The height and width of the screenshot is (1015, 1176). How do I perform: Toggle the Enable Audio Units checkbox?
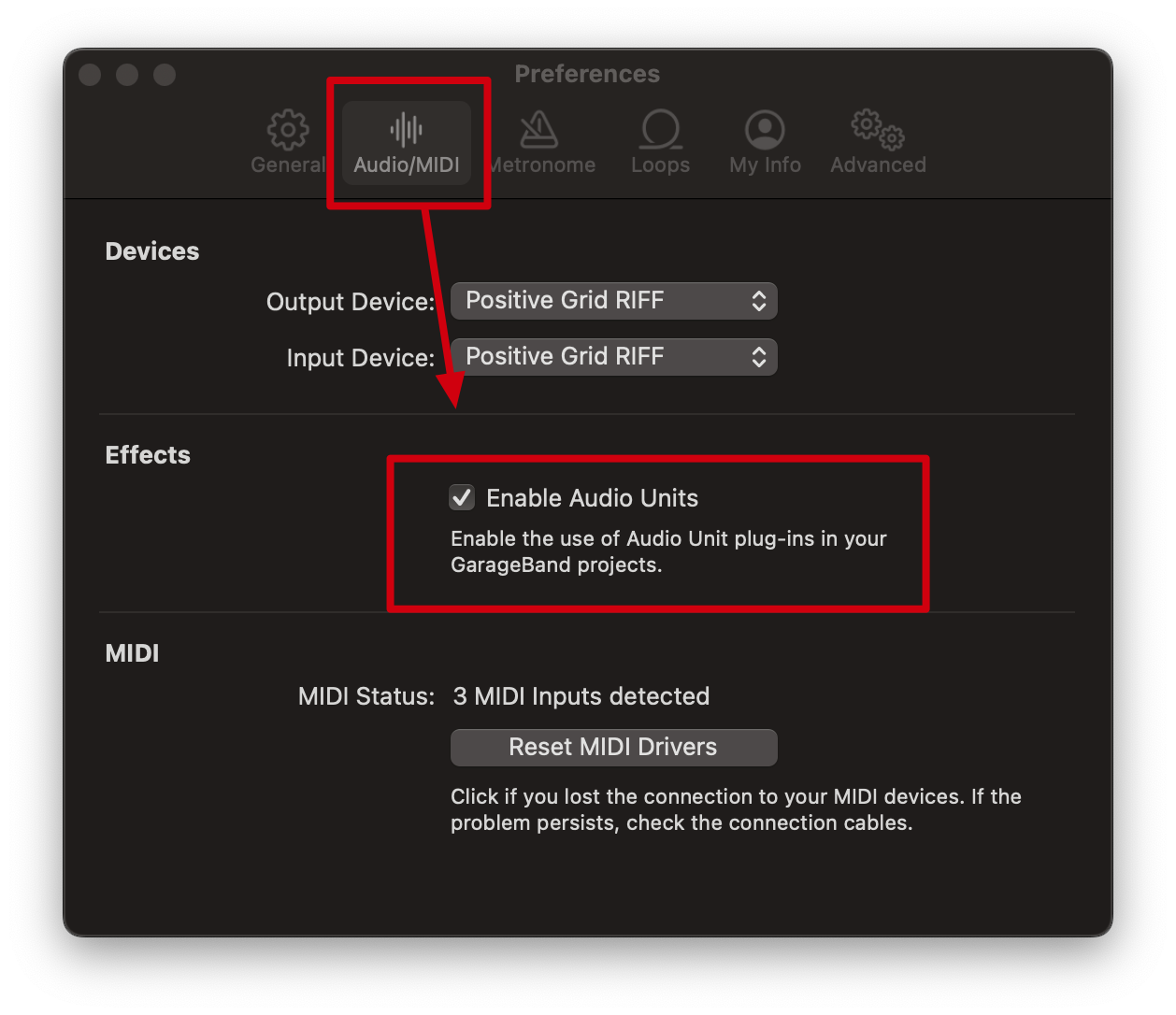pos(462,497)
